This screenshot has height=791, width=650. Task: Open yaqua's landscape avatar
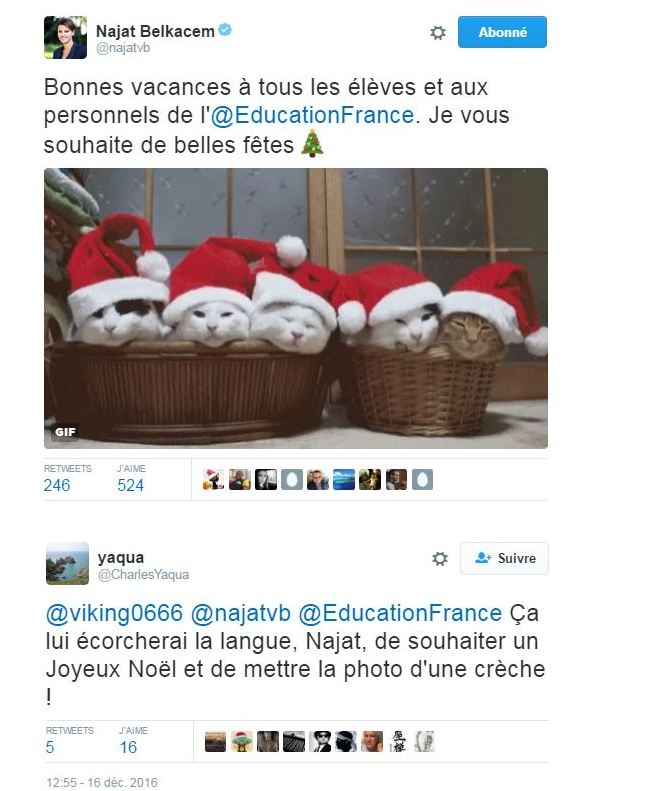tap(67, 563)
